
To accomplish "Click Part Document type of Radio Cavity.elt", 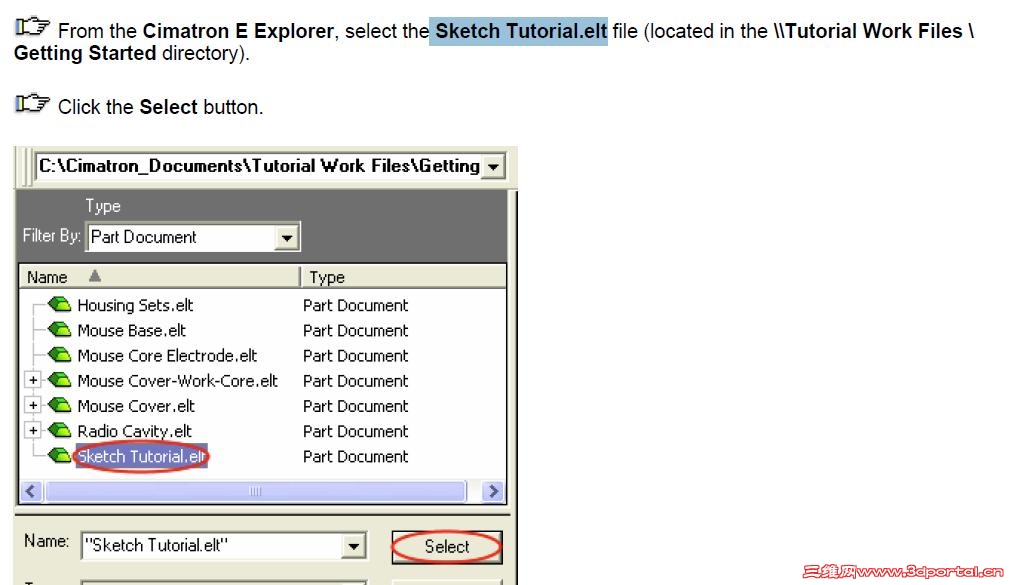I will pos(356,432).
